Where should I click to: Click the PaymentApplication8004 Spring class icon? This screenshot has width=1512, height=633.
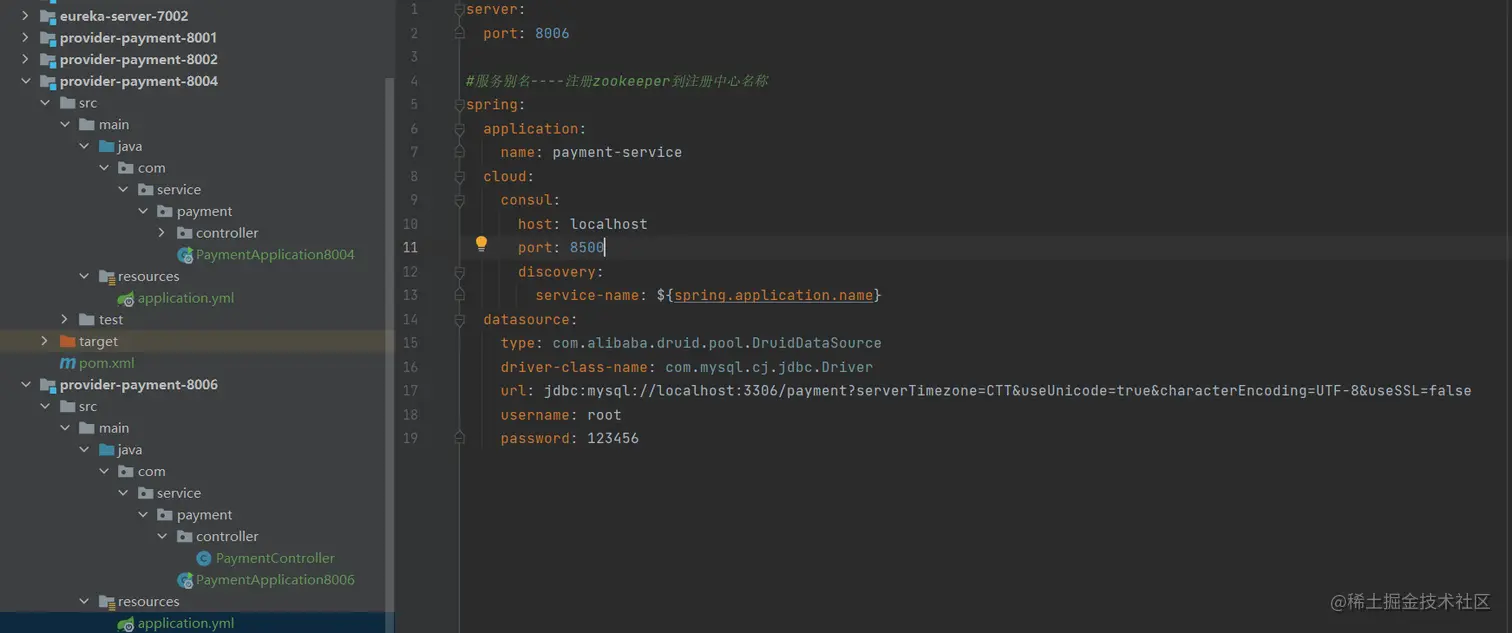click(185, 255)
